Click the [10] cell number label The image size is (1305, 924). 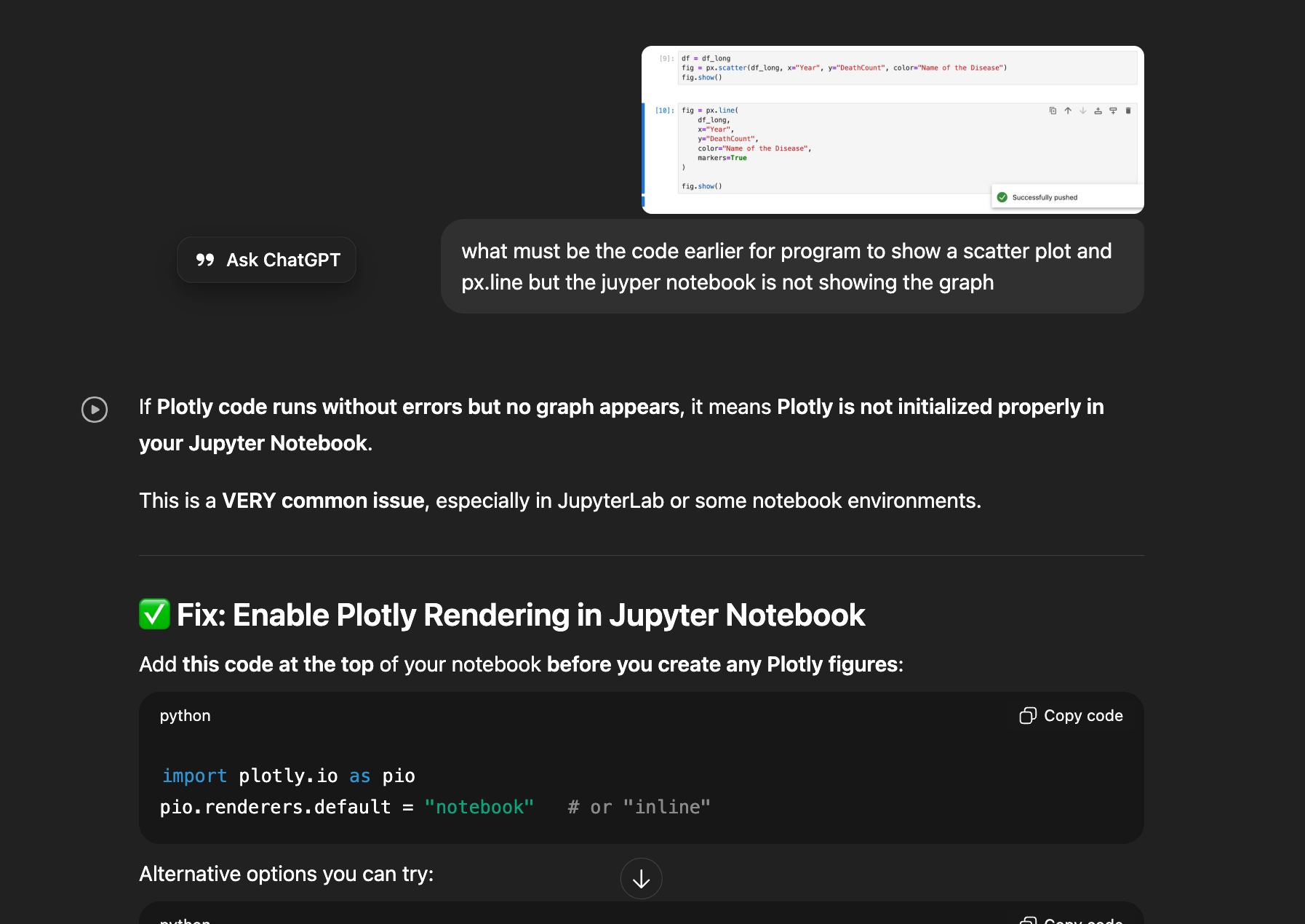click(x=664, y=111)
